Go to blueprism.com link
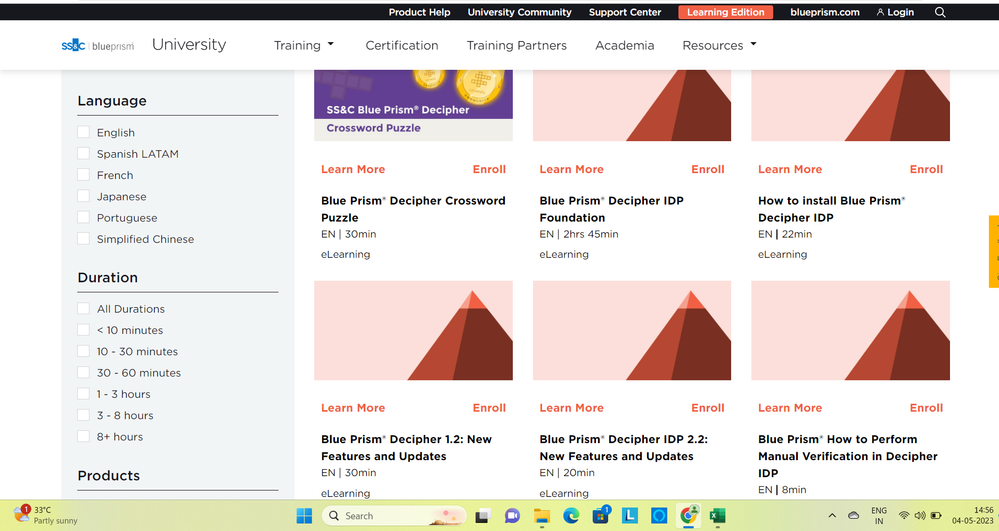 pos(825,12)
